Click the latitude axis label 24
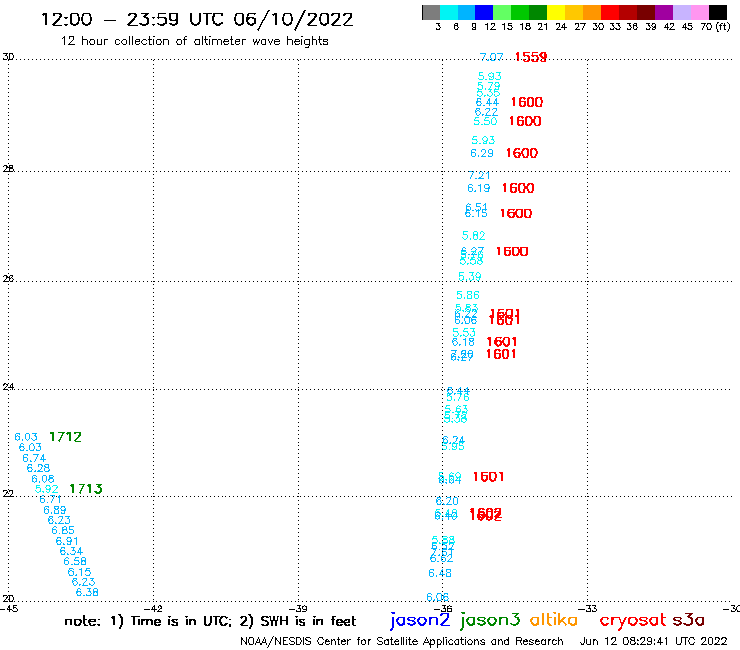 8,387
